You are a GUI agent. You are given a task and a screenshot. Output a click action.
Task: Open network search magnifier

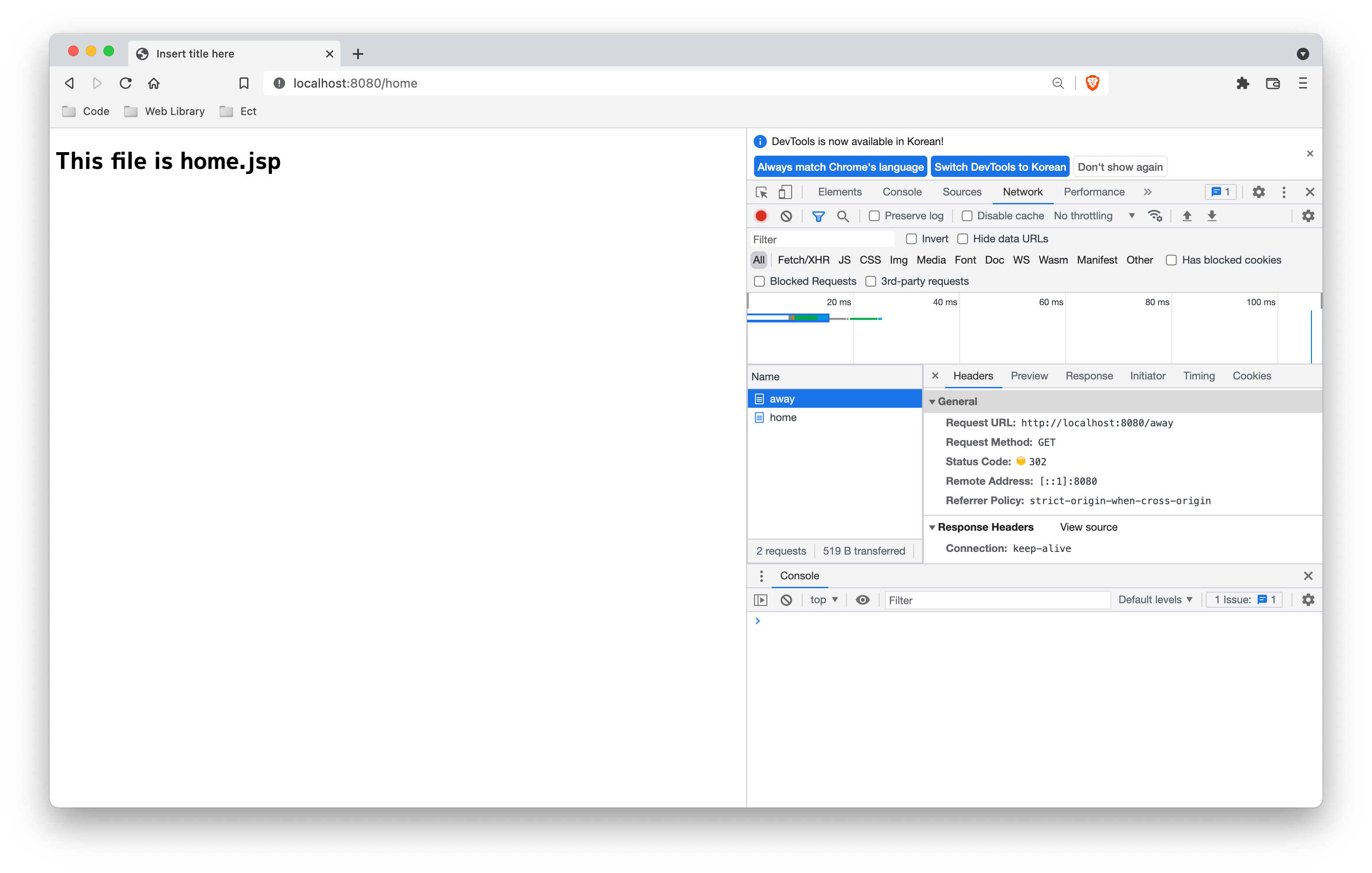[x=843, y=216]
